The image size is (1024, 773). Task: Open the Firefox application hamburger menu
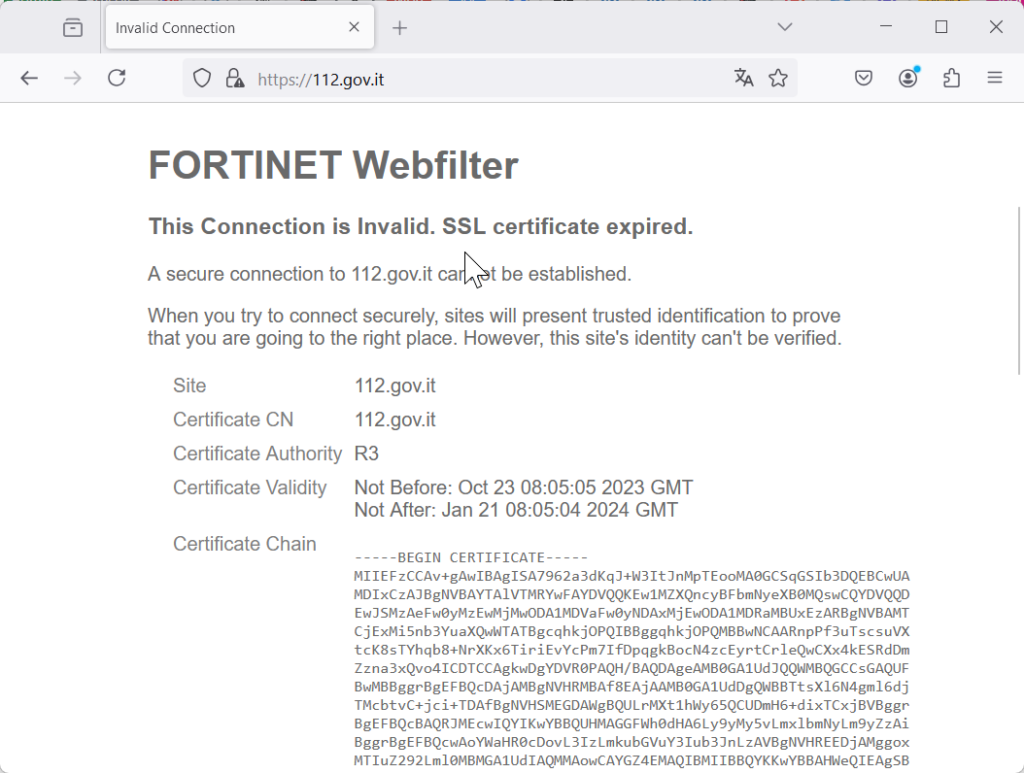coord(994,79)
